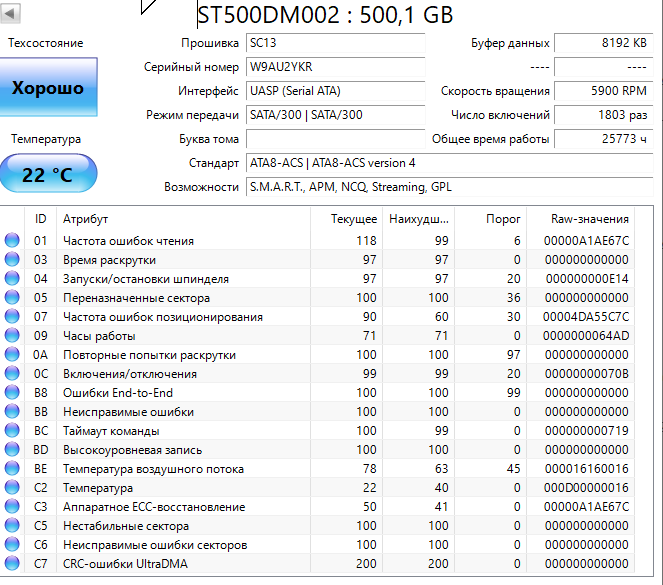Select status icon for attribute BC
This screenshot has width=663, height=585.
pyautogui.click(x=12, y=430)
